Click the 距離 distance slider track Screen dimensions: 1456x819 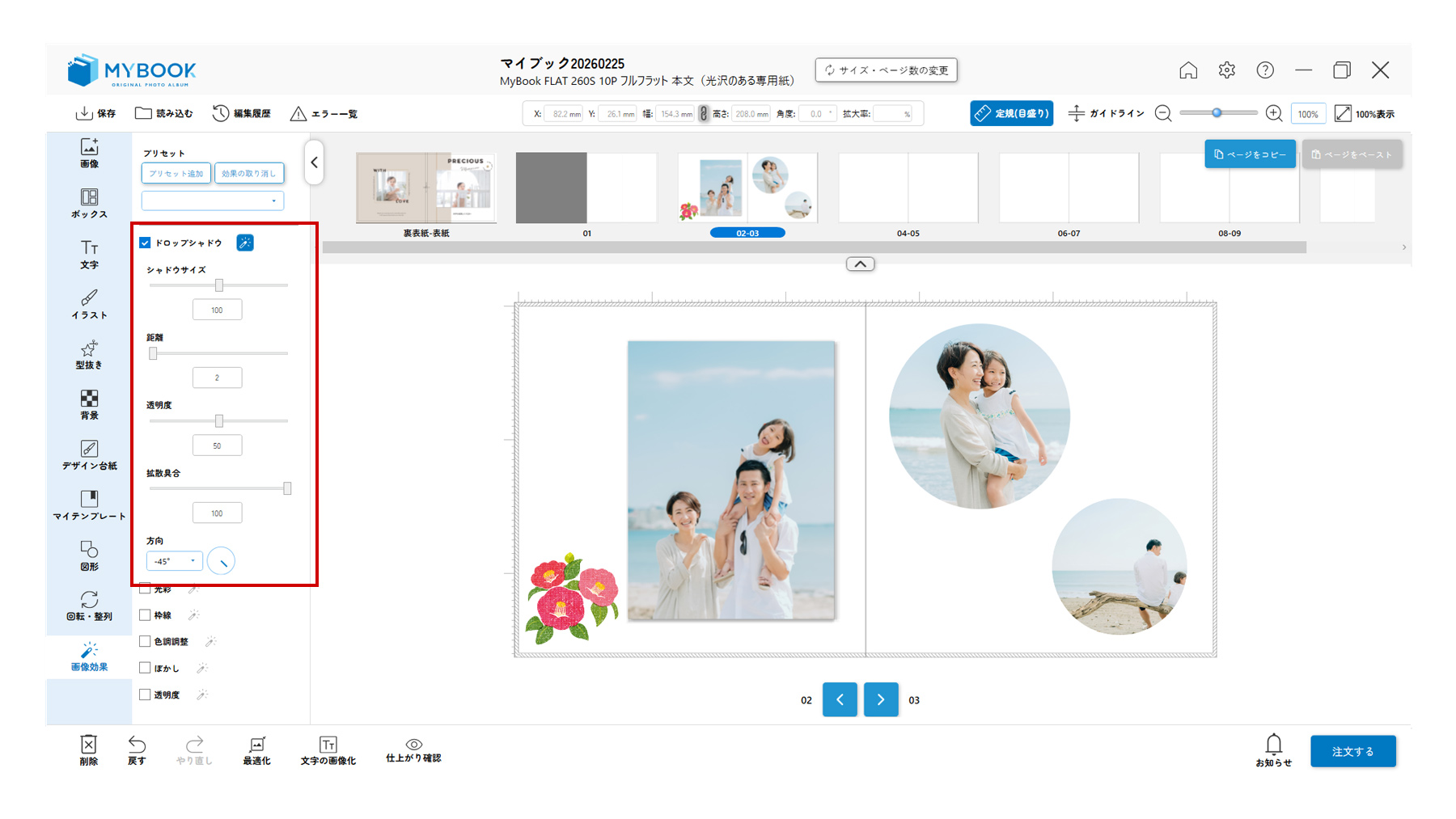coord(218,353)
